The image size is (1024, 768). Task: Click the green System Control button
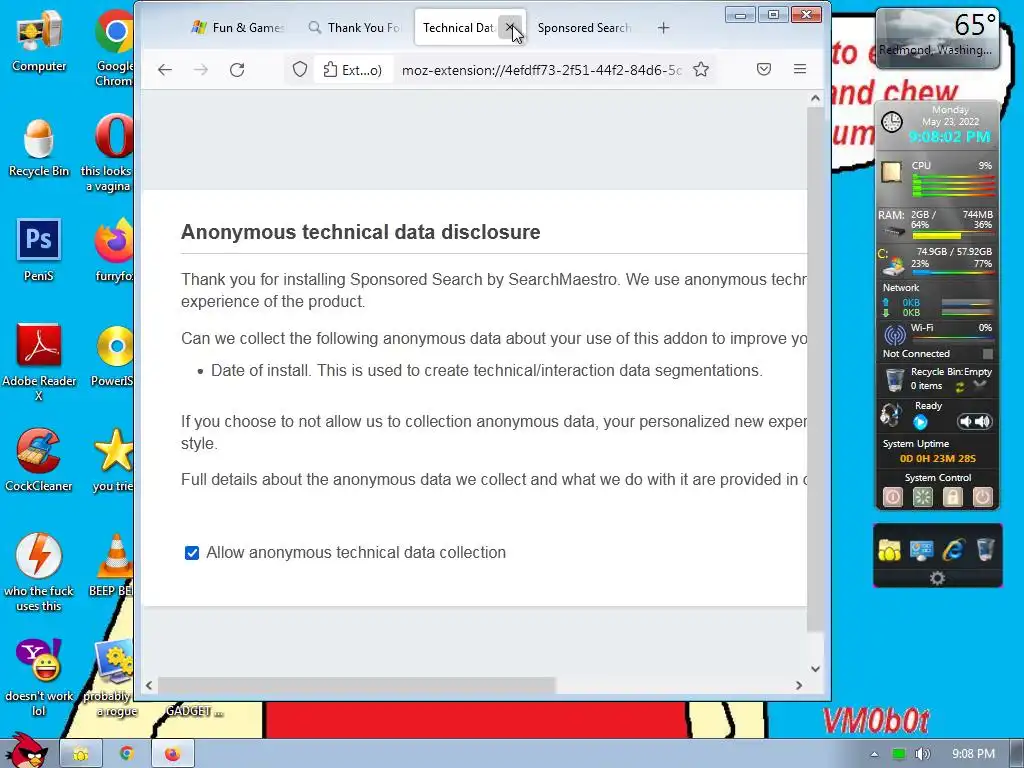coord(923,498)
